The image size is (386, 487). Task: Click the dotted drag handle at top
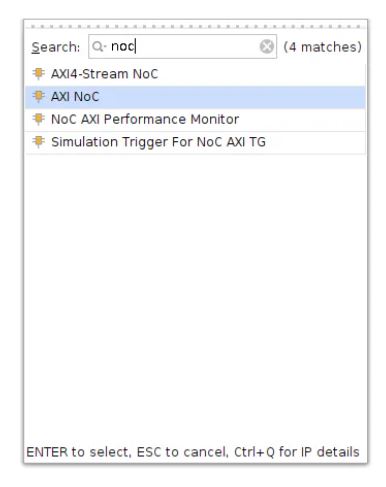click(196, 26)
